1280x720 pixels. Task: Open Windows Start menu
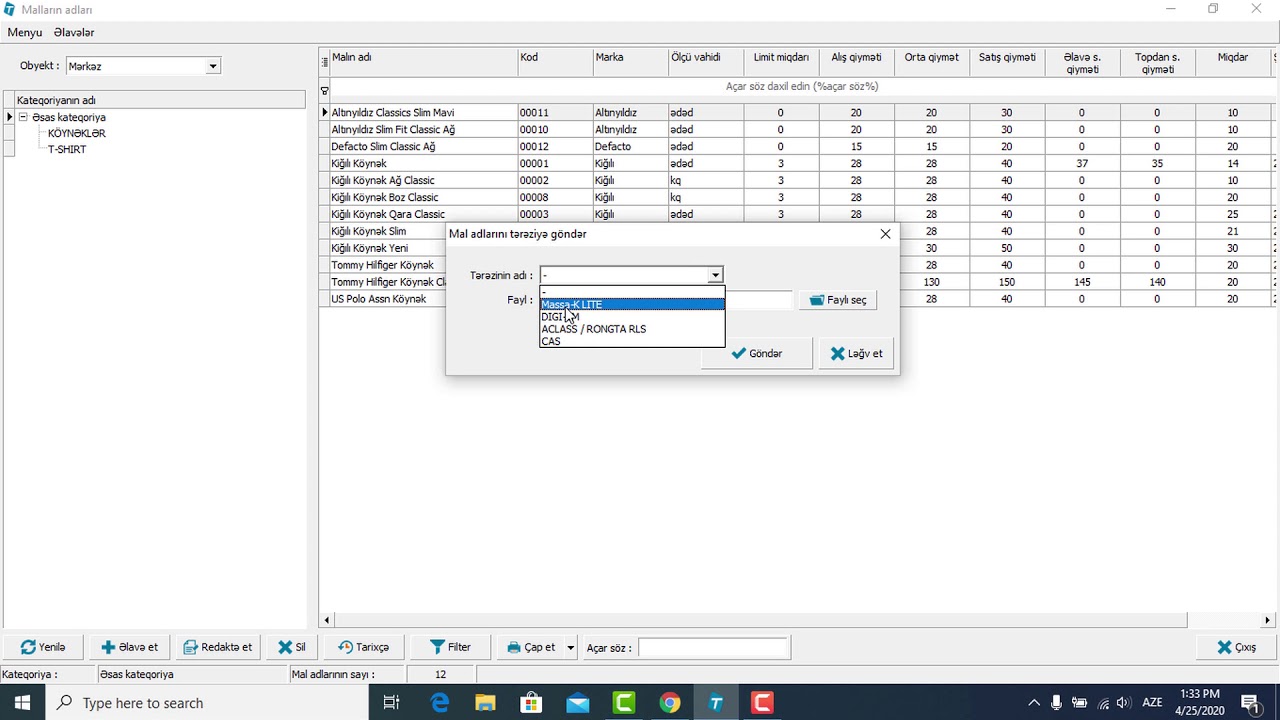(22, 703)
